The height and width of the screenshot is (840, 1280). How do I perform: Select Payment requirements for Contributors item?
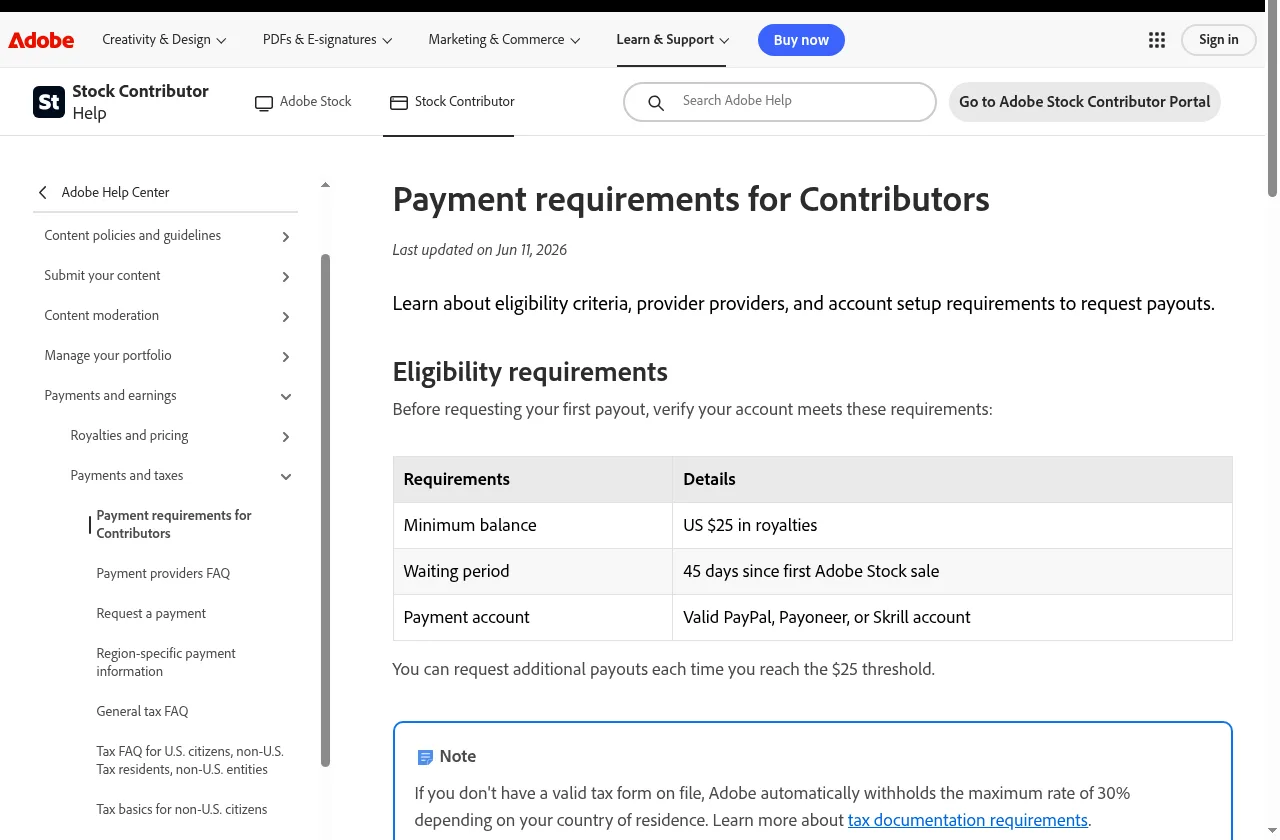[174, 524]
